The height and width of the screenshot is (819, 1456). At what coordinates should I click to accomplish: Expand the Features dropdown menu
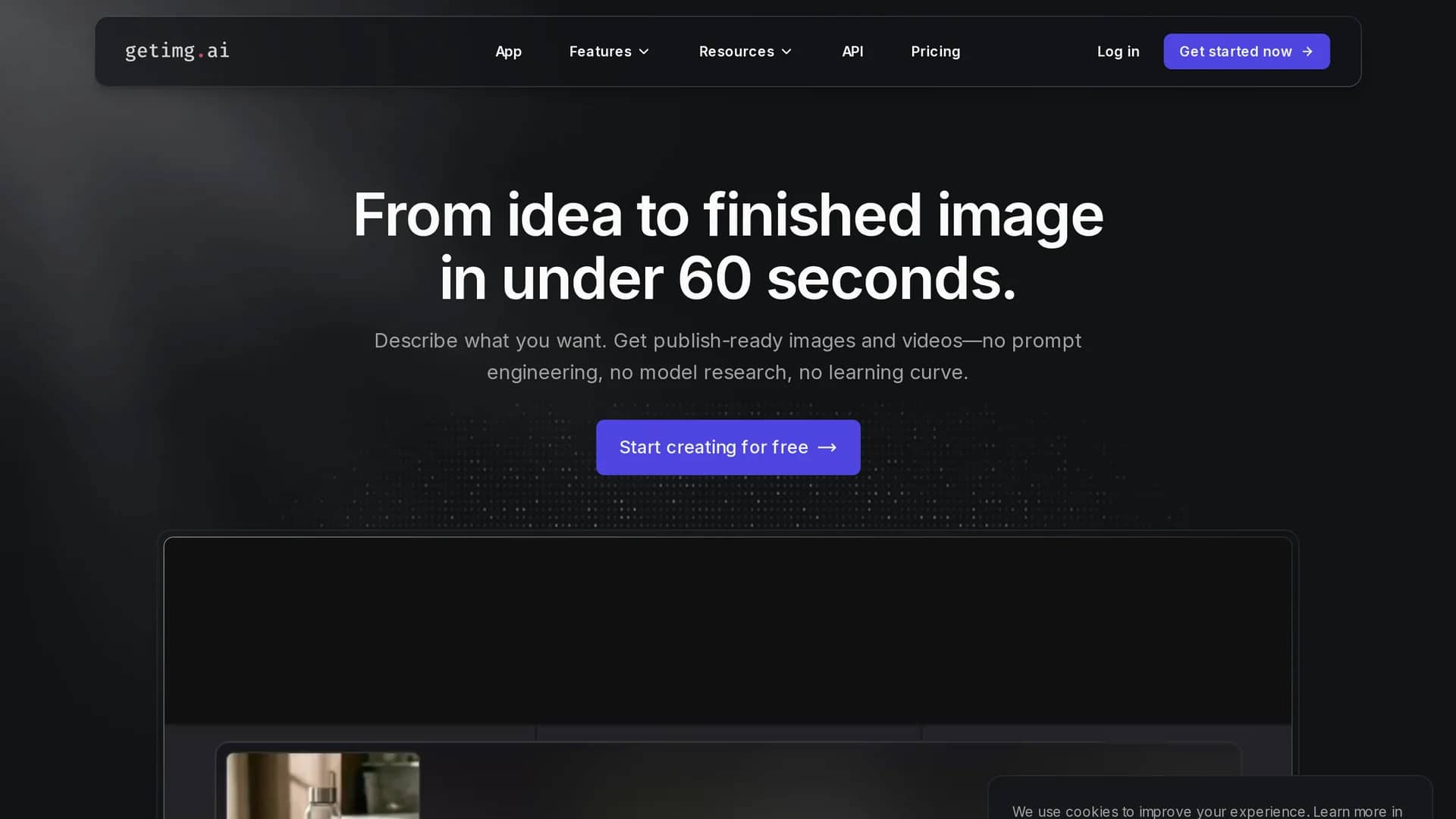(x=609, y=52)
